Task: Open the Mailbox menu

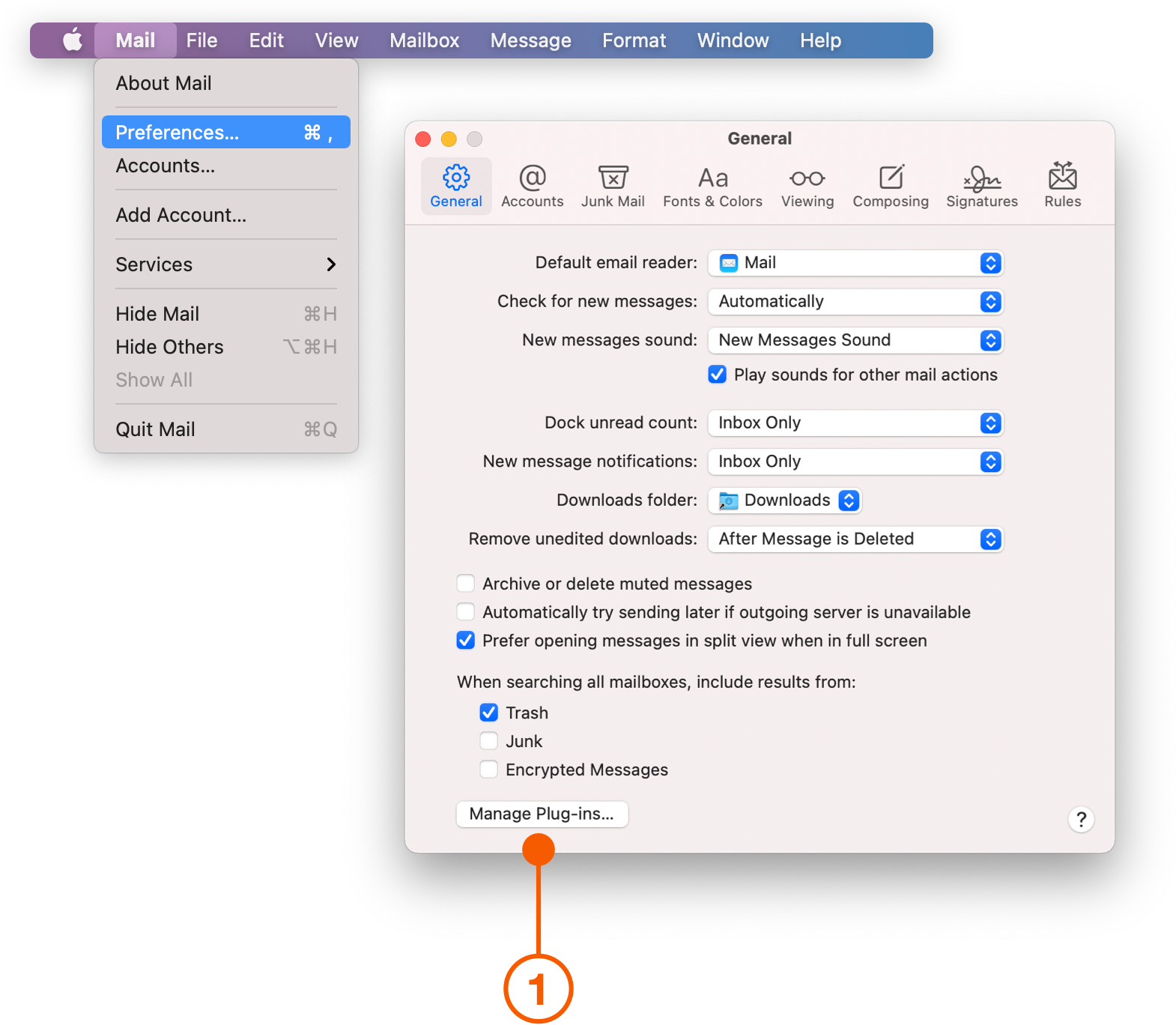Action: [425, 40]
